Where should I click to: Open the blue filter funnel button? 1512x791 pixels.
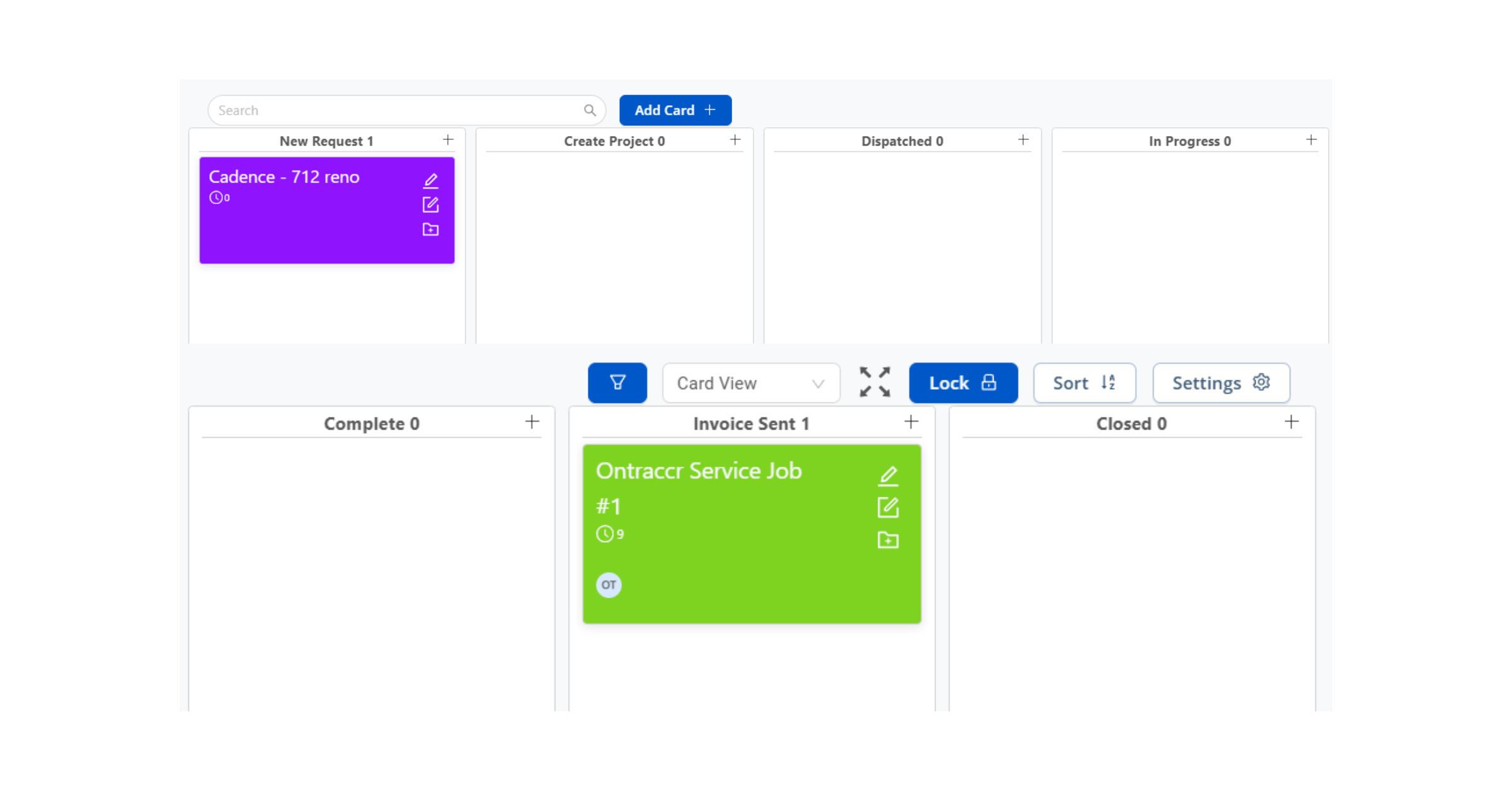pyautogui.click(x=617, y=383)
